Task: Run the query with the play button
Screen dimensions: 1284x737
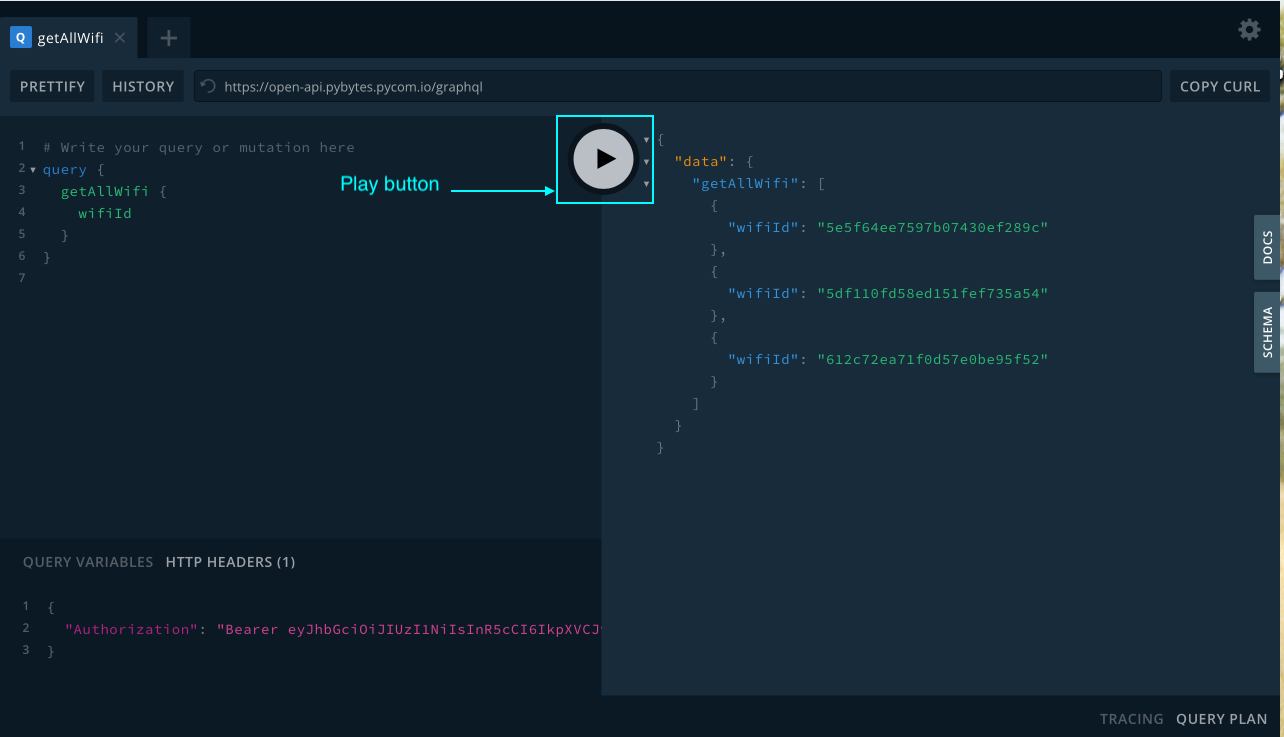Action: 603,158
